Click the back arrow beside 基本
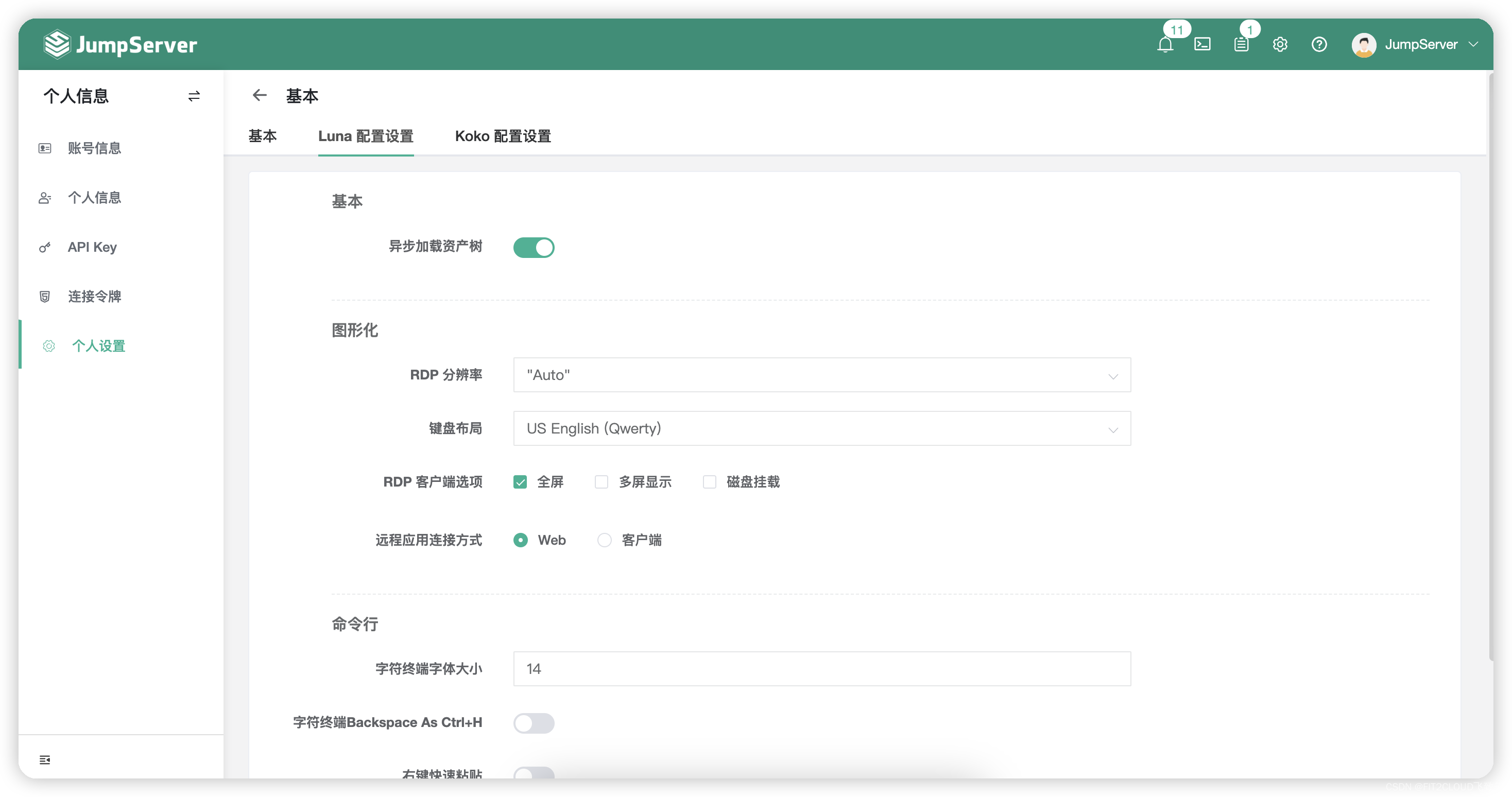The height and width of the screenshot is (797, 1512). tap(260, 95)
